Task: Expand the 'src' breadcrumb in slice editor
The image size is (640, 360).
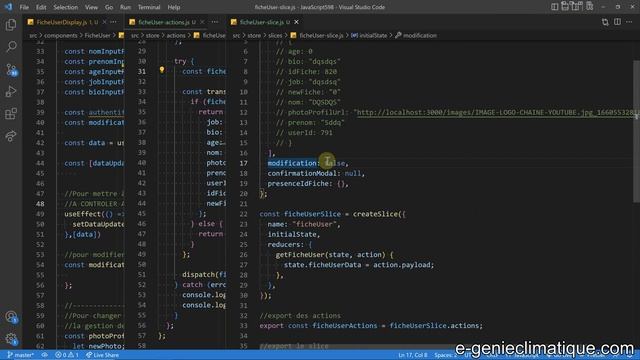Action: (236, 36)
